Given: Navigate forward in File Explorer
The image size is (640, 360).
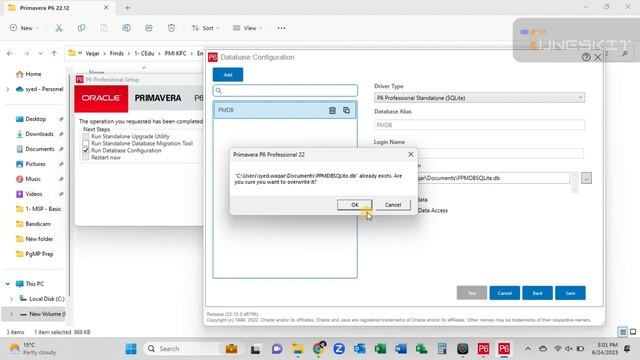Looking at the screenshot, I should [x=26, y=53].
